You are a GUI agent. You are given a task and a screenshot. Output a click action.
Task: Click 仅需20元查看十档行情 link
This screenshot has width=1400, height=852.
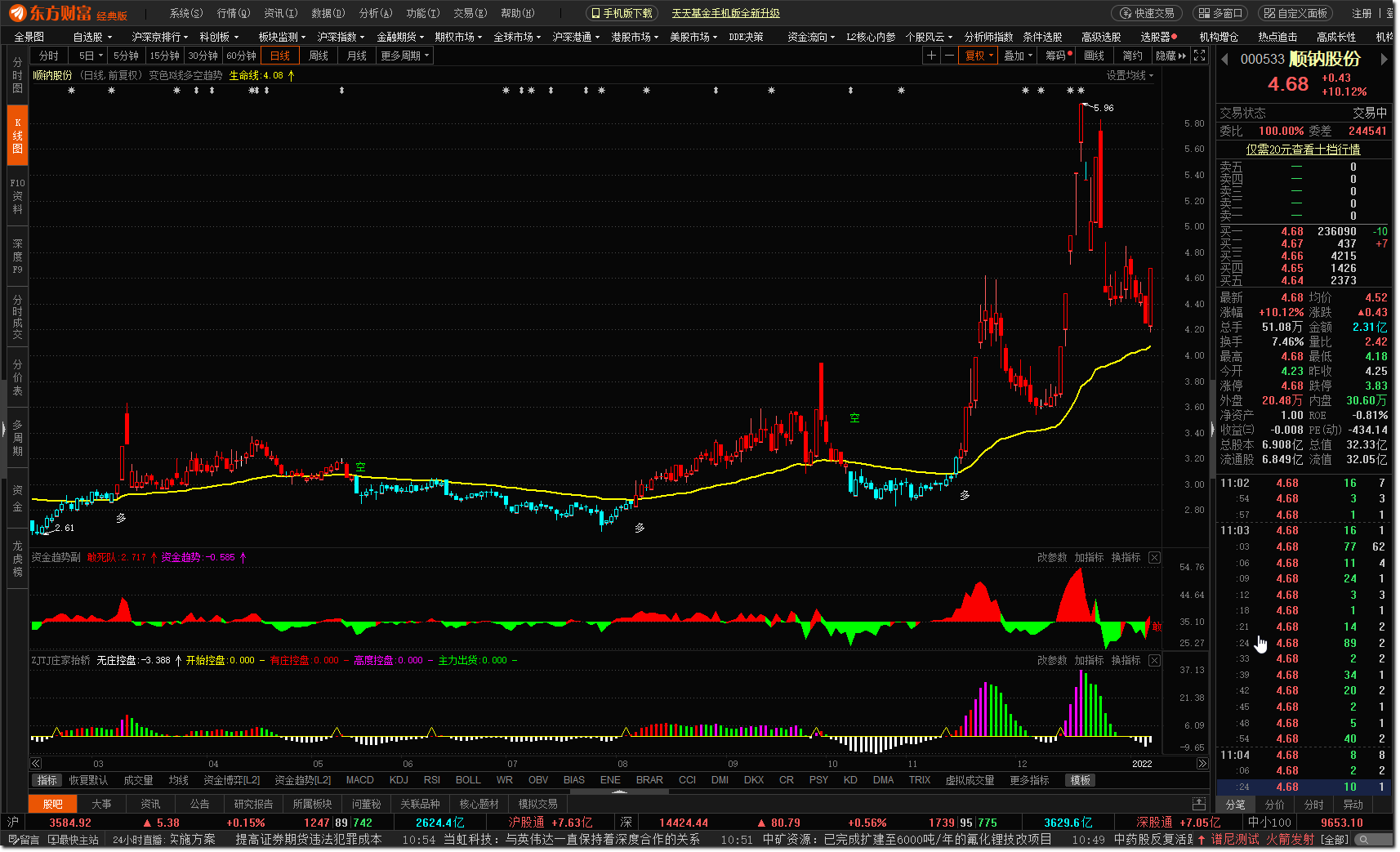(x=1304, y=149)
